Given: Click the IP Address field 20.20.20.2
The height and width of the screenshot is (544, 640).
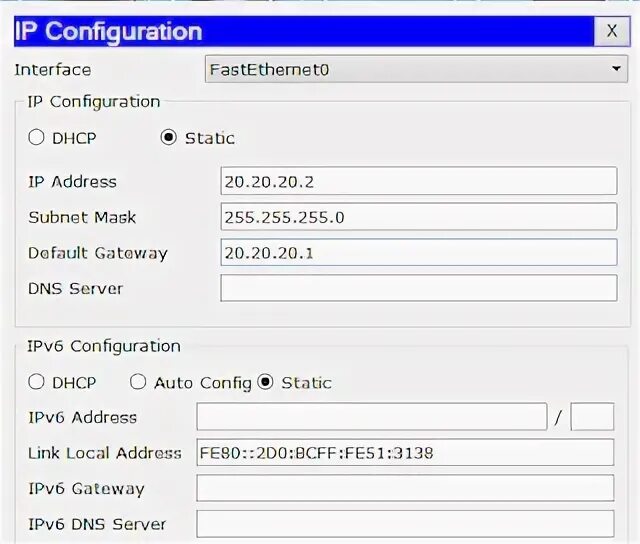Looking at the screenshot, I should (419, 181).
